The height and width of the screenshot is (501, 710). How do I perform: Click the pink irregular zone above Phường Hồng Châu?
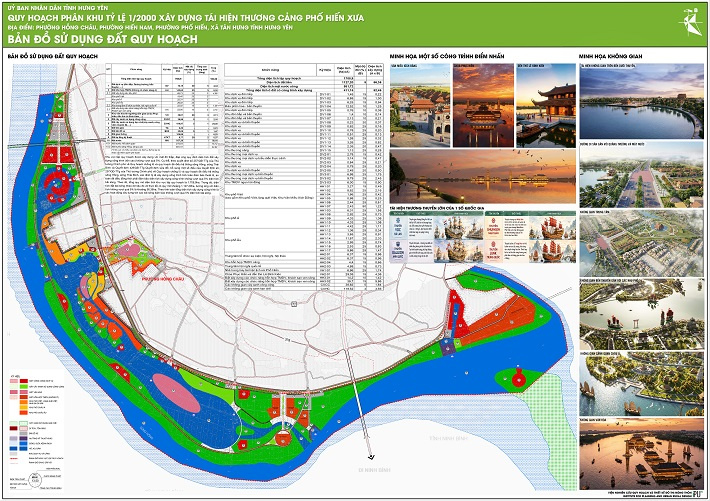click(x=131, y=252)
